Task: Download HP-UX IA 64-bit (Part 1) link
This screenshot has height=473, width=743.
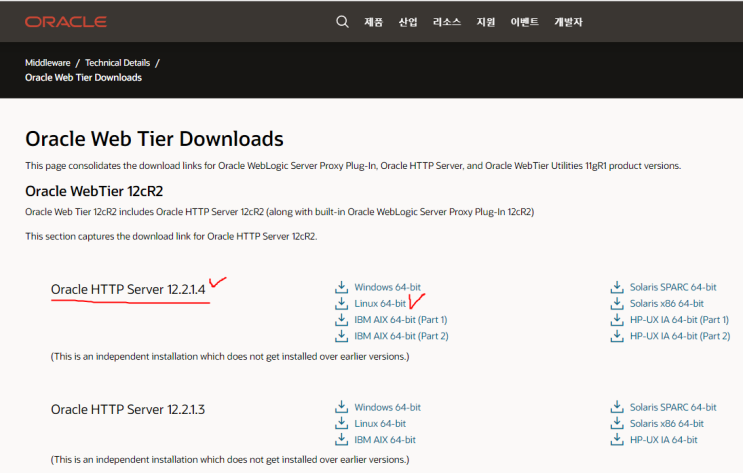Action: coord(679,320)
